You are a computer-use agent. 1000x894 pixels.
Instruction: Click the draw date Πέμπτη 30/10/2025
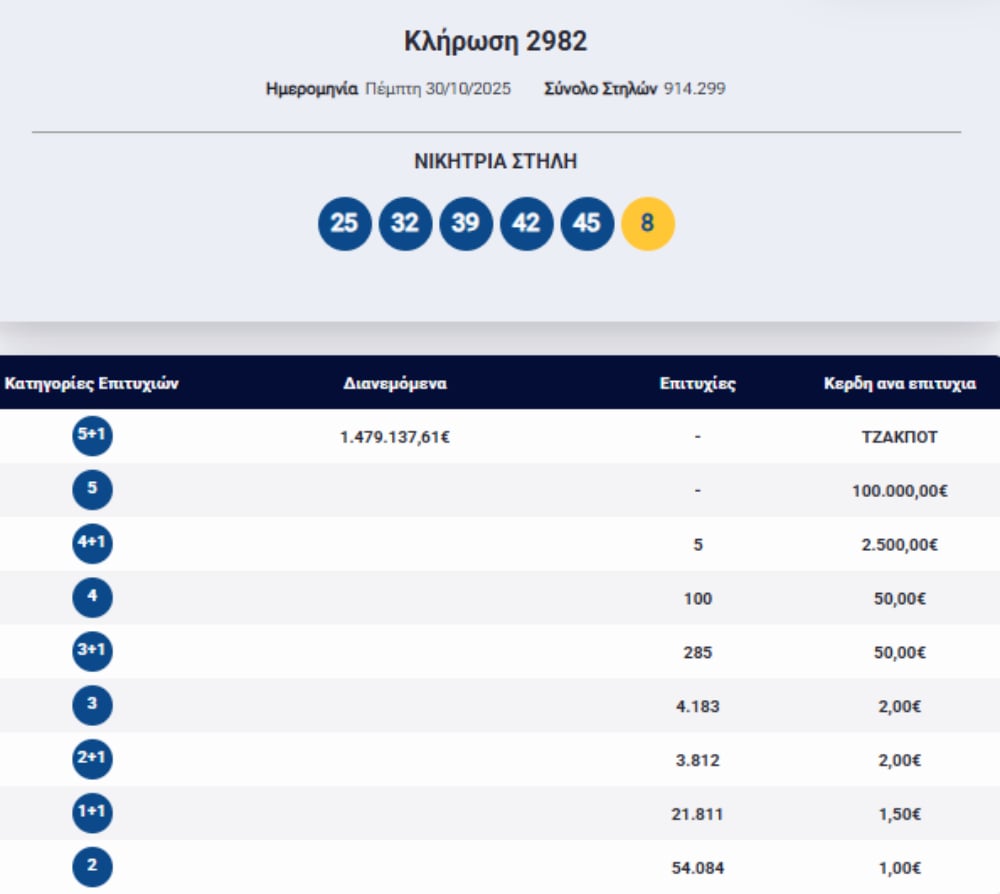pos(437,89)
